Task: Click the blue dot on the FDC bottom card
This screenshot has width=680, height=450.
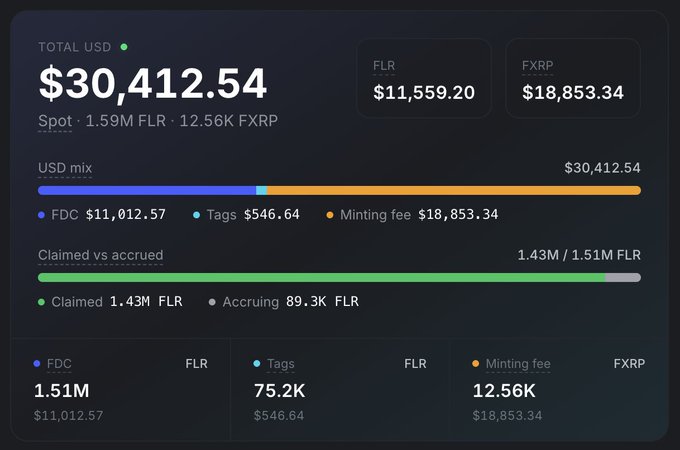Action: [x=37, y=364]
